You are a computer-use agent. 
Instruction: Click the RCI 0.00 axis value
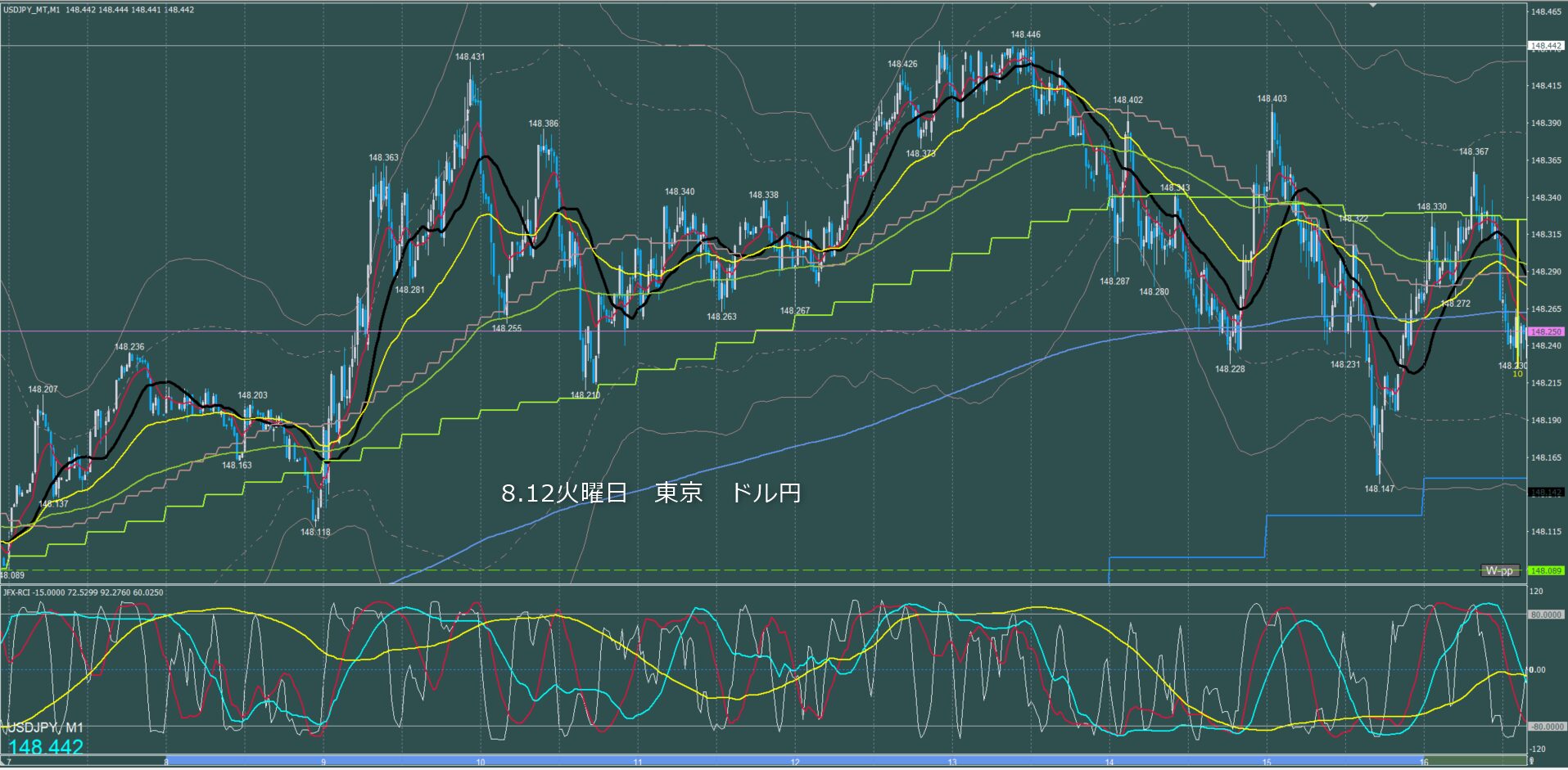pyautogui.click(x=1538, y=669)
